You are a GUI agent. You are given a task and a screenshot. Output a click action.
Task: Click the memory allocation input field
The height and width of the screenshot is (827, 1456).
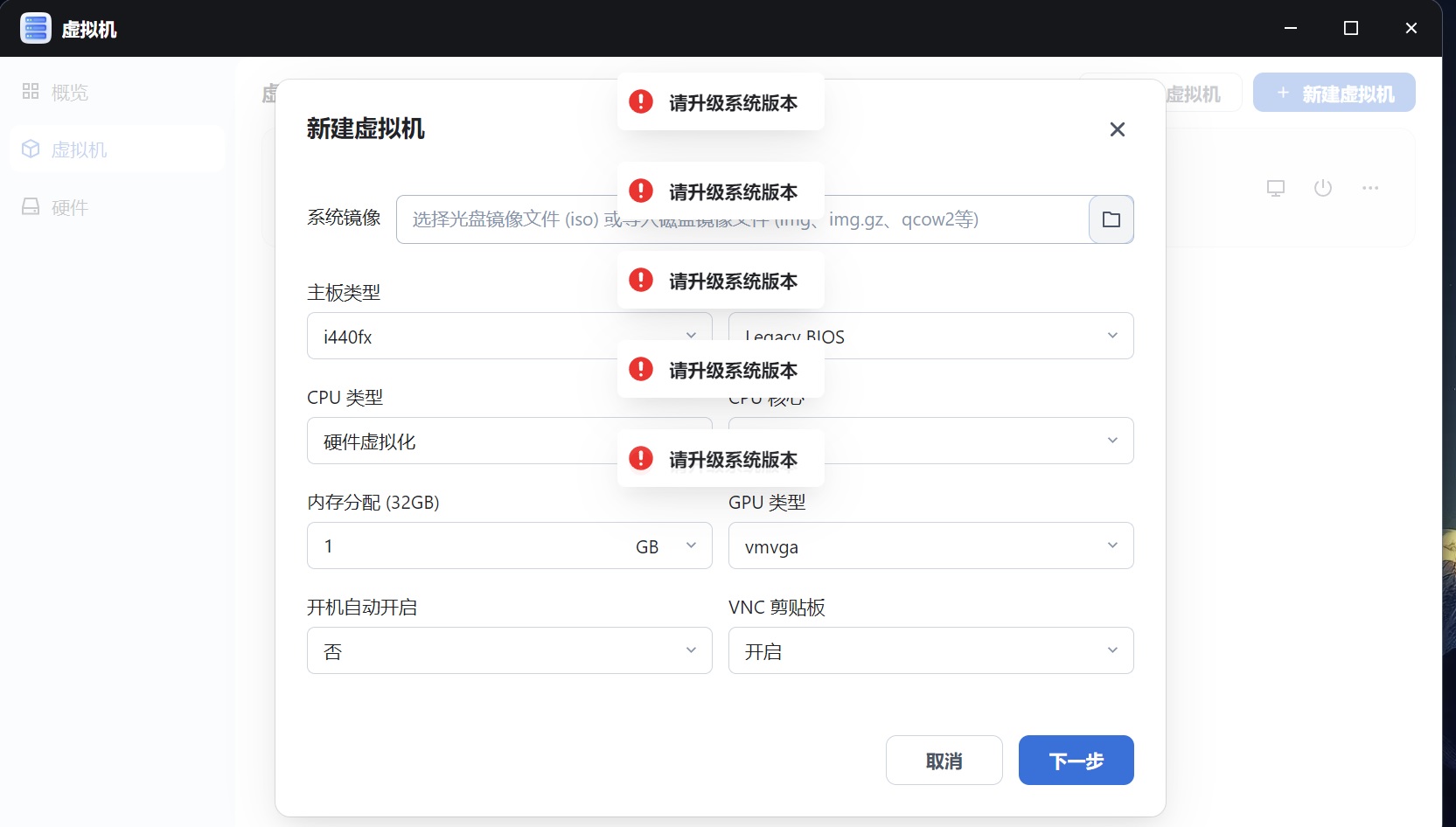(x=463, y=546)
